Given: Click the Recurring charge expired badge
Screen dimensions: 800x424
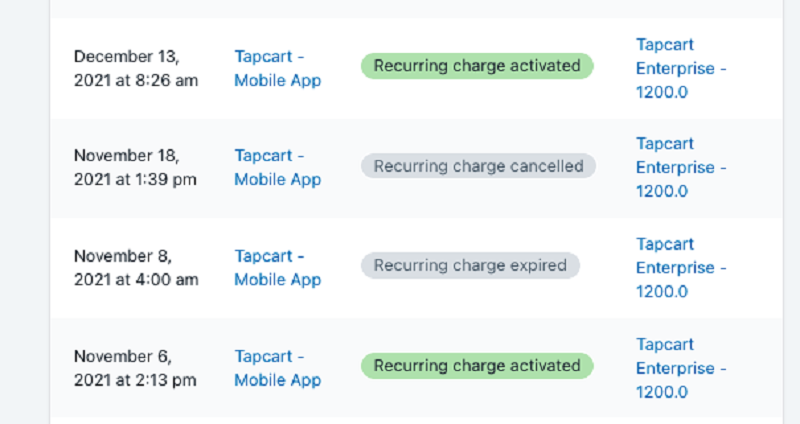Looking at the screenshot, I should point(470,266).
